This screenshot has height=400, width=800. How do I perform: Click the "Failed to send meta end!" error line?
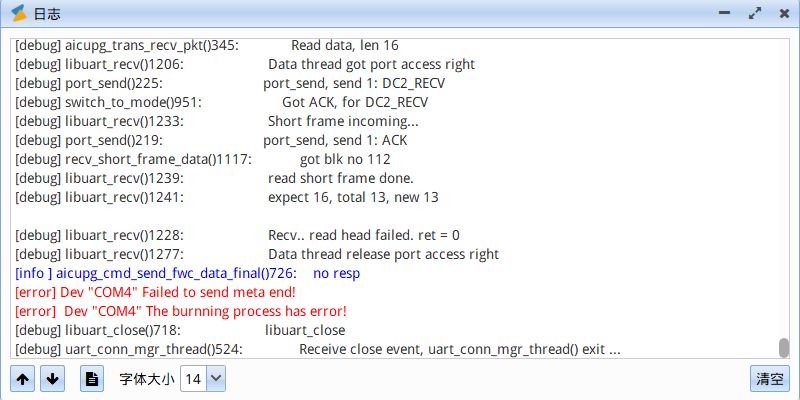[156, 292]
